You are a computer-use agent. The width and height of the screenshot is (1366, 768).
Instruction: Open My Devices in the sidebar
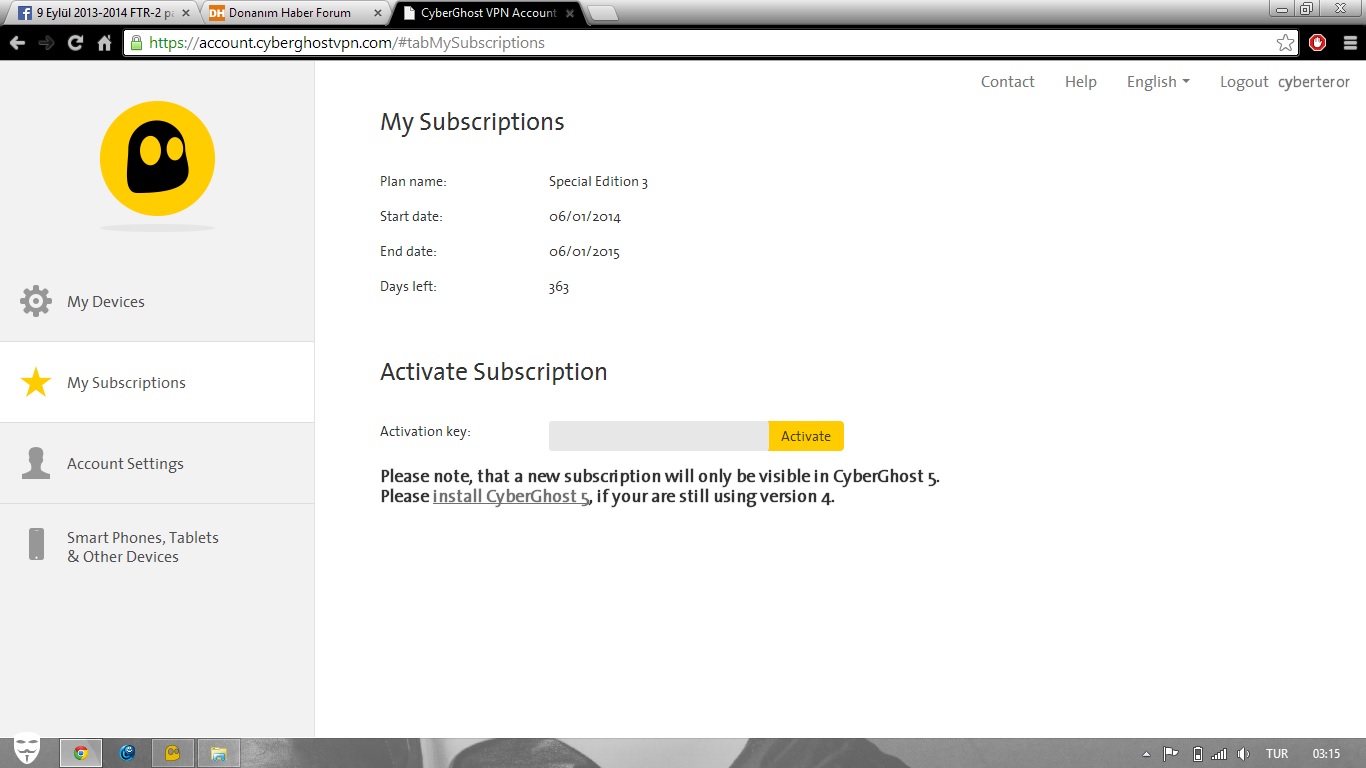coord(157,301)
